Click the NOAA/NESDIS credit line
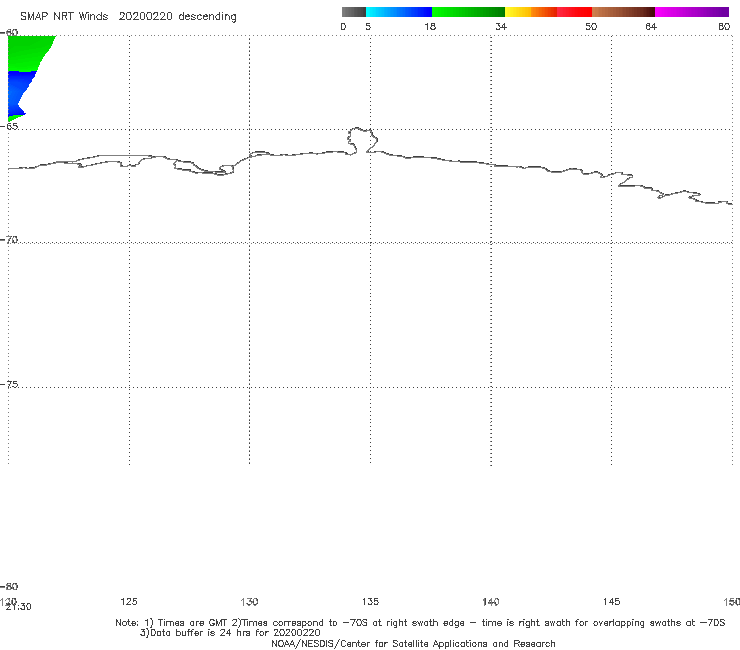This screenshot has height=650, width=740. pyautogui.click(x=413, y=643)
